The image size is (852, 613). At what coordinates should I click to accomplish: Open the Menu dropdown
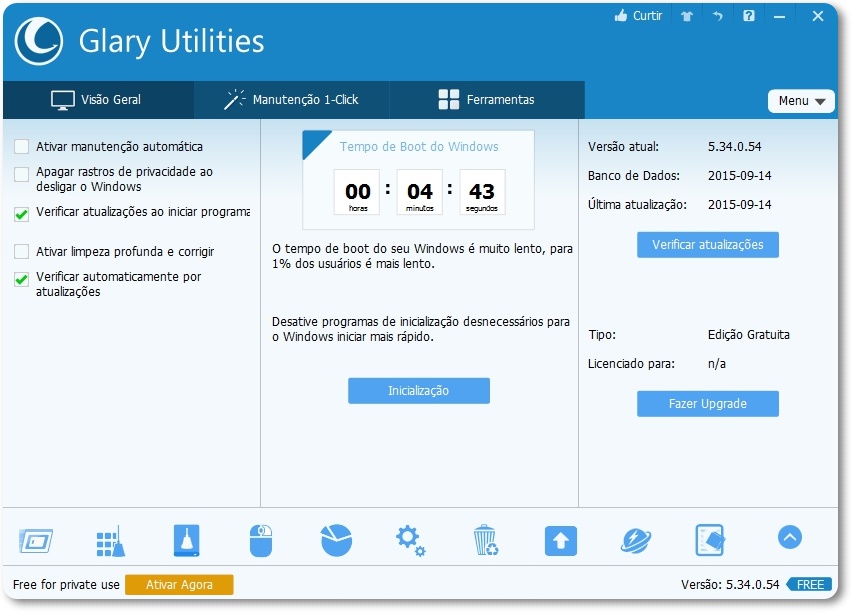pyautogui.click(x=801, y=101)
